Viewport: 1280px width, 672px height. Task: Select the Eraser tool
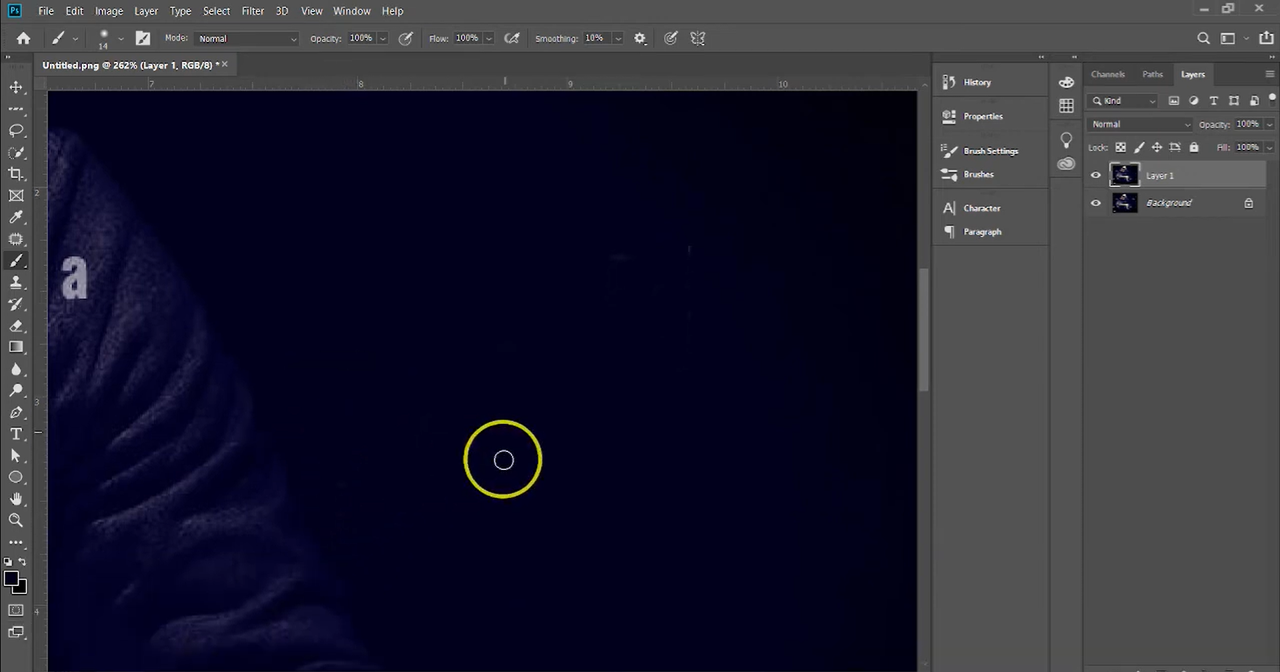click(16, 326)
